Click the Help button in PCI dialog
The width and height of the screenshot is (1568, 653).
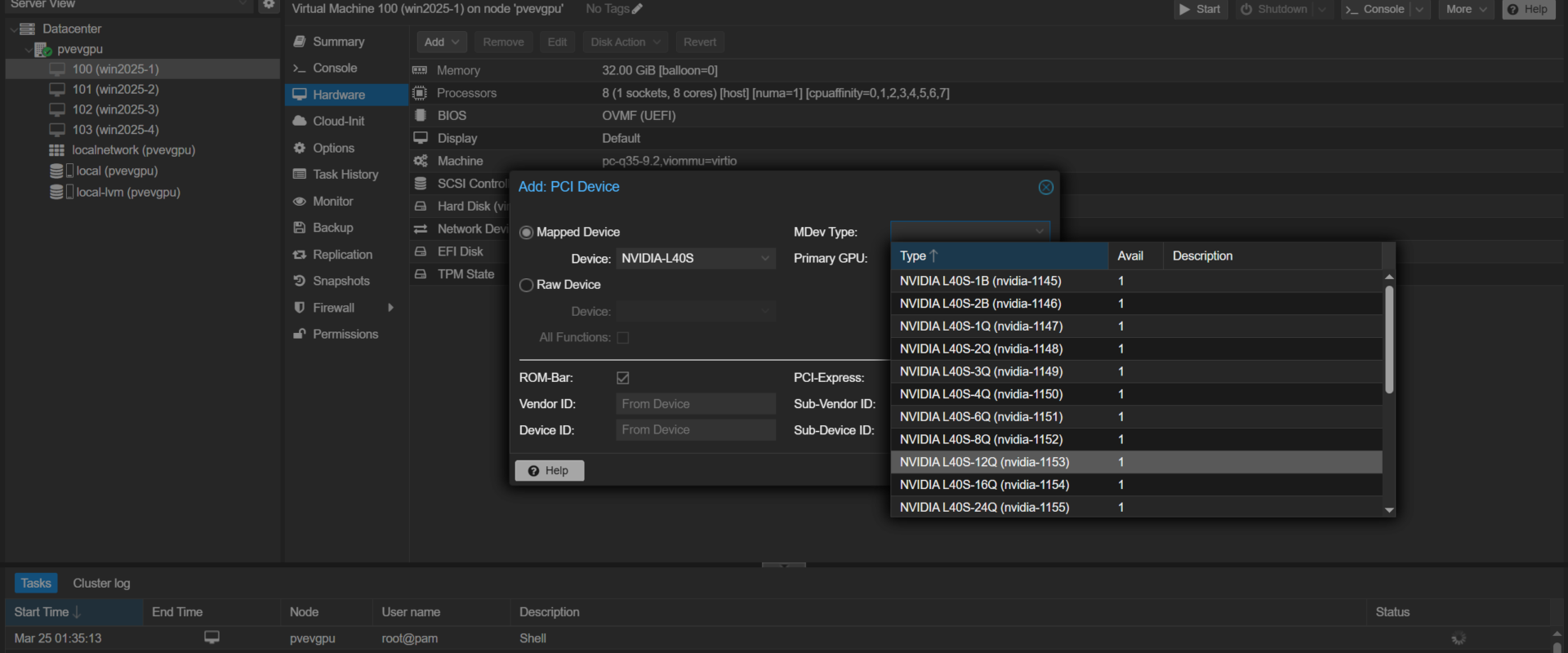tap(550, 470)
